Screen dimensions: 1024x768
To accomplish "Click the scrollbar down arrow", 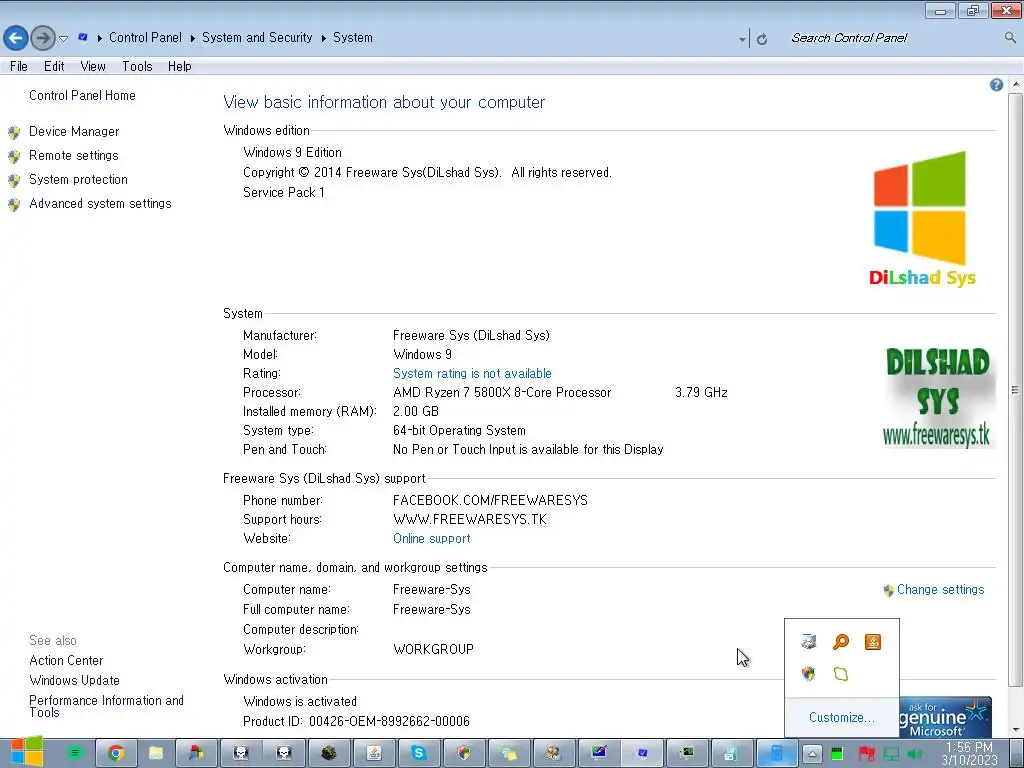I will pos(1016,730).
